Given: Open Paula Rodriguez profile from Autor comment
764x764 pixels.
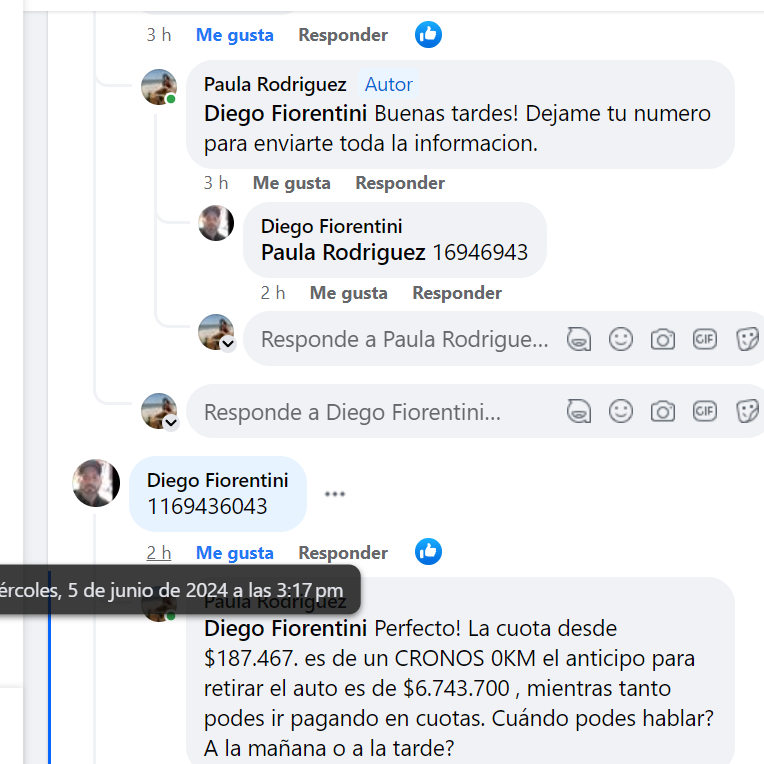Looking at the screenshot, I should (275, 84).
